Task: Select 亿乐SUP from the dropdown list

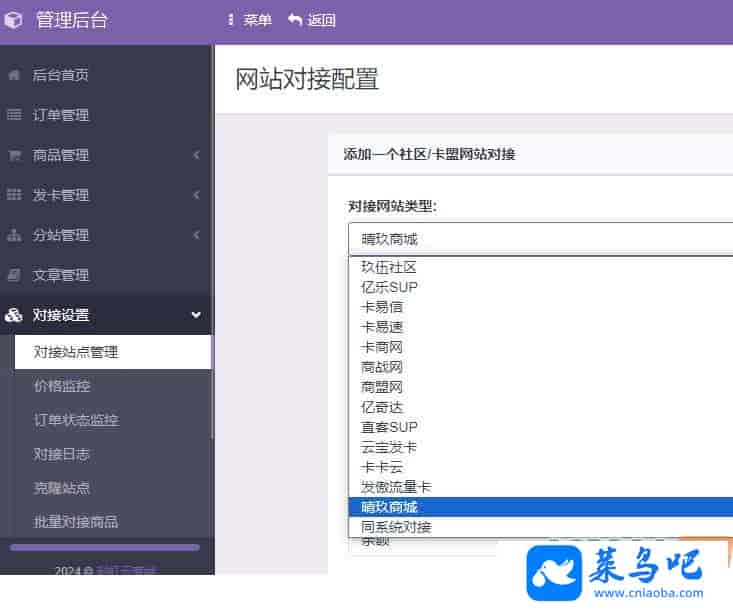Action: [389, 287]
